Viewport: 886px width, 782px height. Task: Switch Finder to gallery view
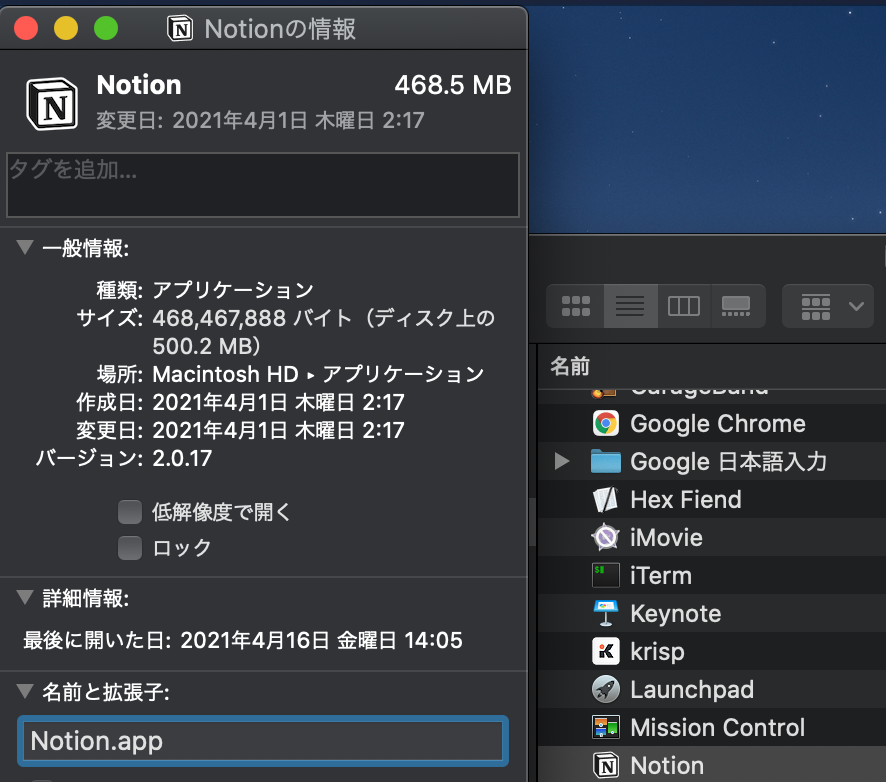737,306
